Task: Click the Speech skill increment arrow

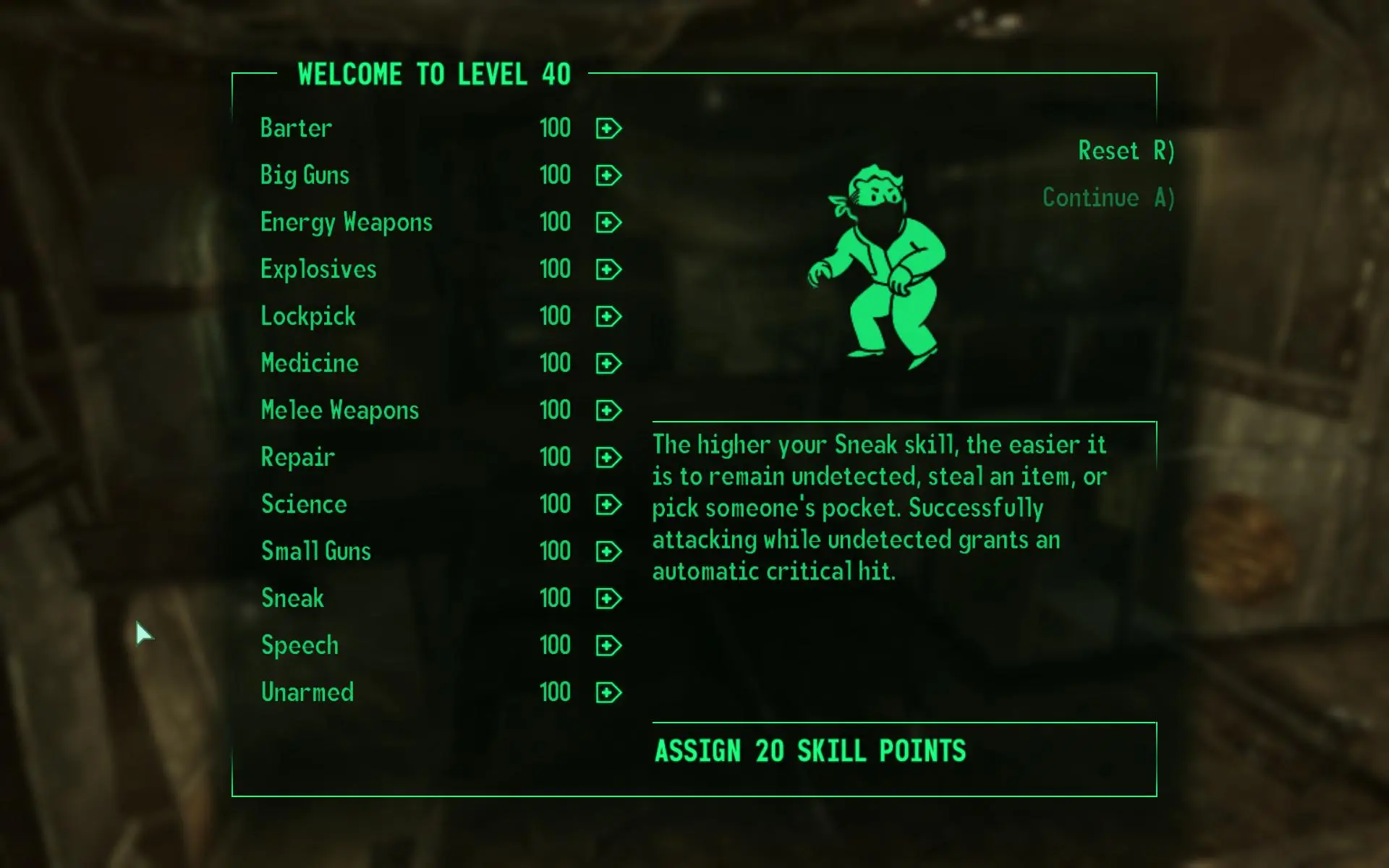Action: [608, 644]
